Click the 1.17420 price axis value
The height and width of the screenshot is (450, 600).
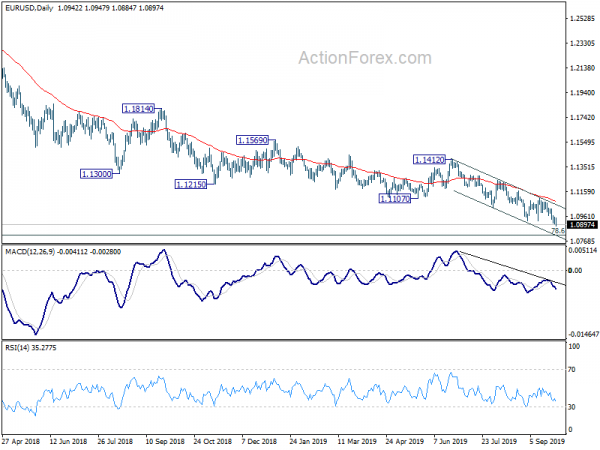point(582,117)
